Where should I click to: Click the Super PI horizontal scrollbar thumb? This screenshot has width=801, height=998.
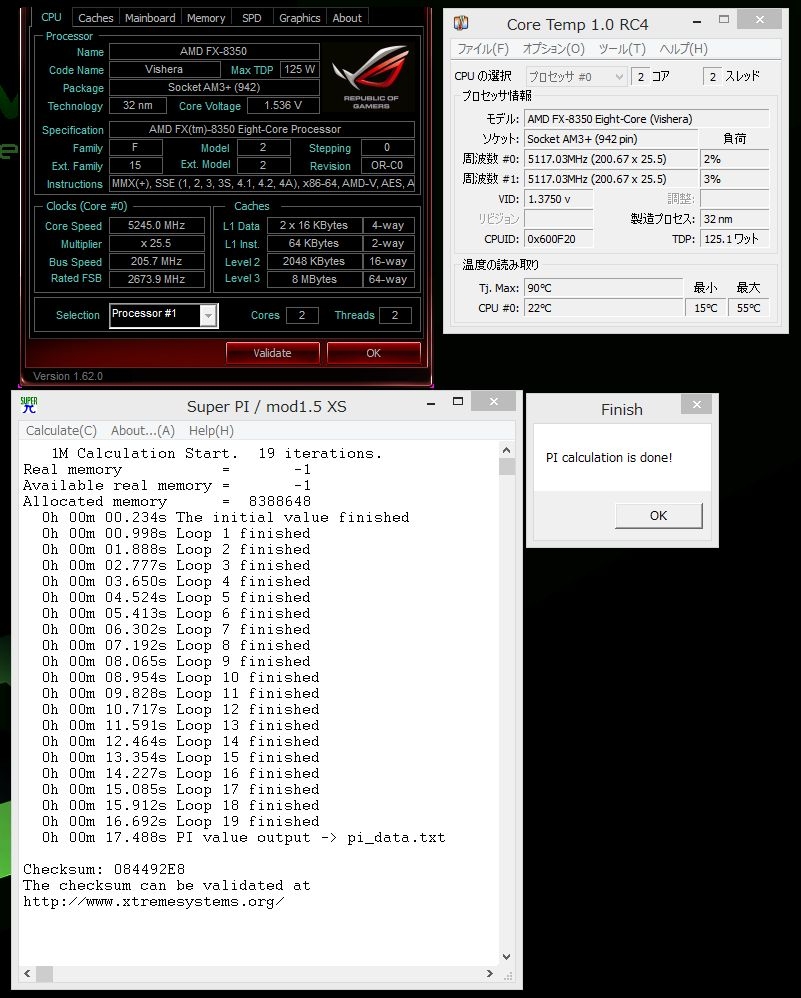[x=45, y=974]
